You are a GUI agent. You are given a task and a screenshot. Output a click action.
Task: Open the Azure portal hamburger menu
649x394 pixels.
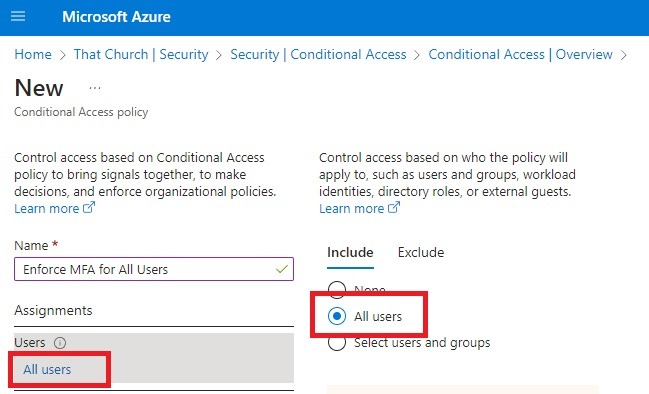pos(18,17)
